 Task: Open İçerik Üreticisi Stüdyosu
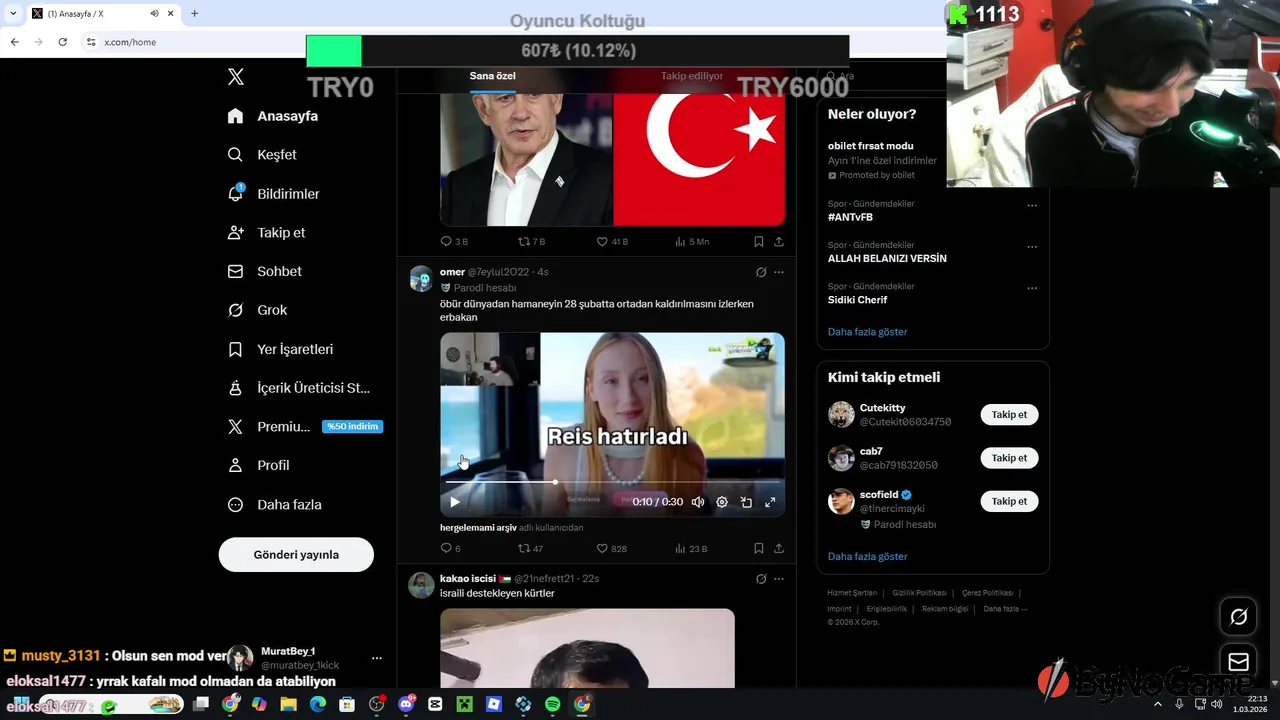point(298,388)
